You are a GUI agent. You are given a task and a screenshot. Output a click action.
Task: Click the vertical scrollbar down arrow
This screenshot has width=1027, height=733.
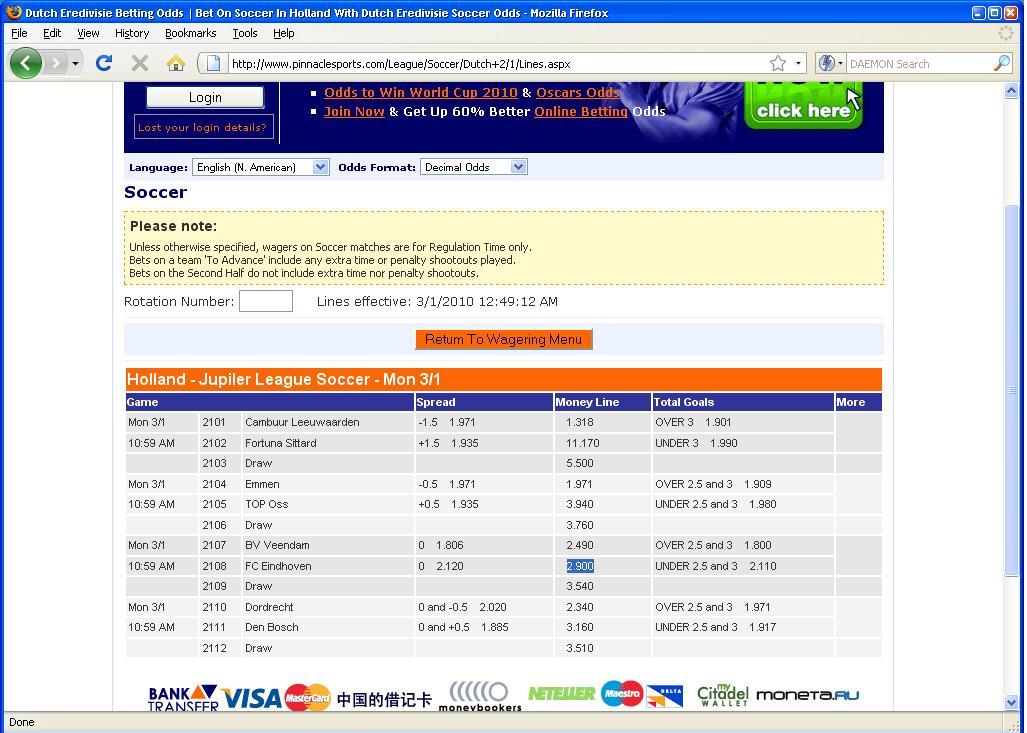pos(1011,702)
